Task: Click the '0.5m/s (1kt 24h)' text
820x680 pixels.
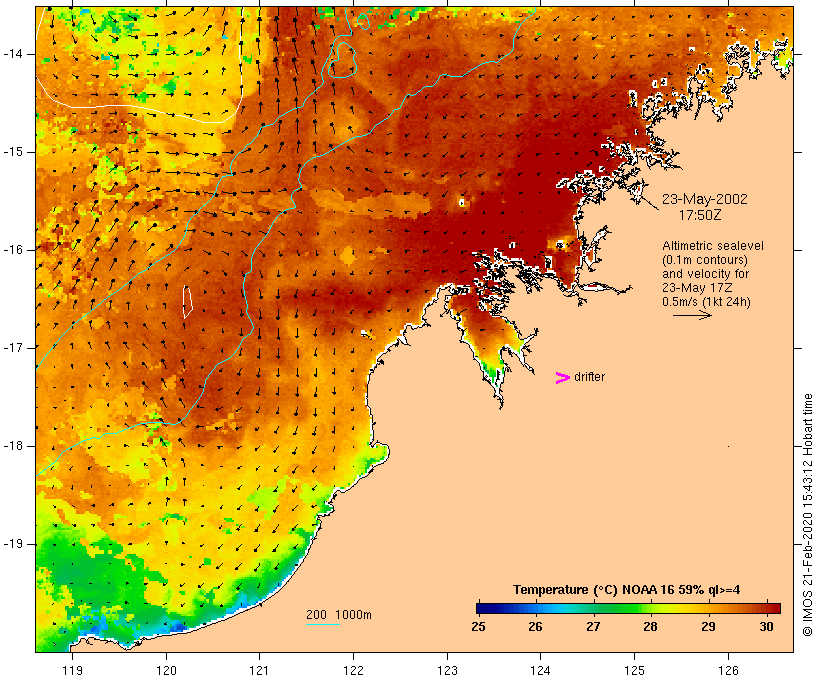Action: [706, 302]
